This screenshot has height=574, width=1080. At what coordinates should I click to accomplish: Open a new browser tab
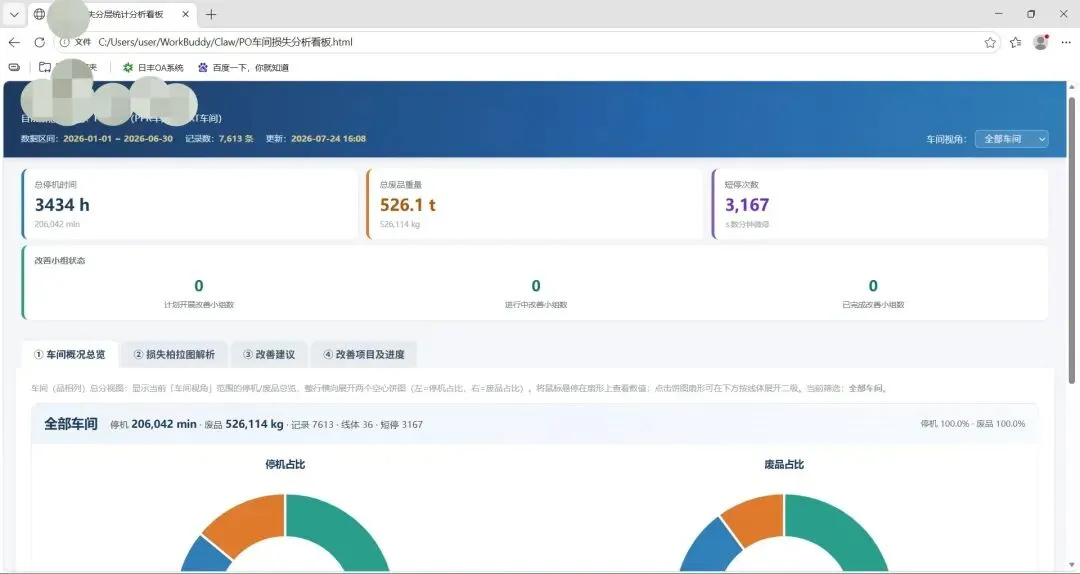[x=211, y=14]
